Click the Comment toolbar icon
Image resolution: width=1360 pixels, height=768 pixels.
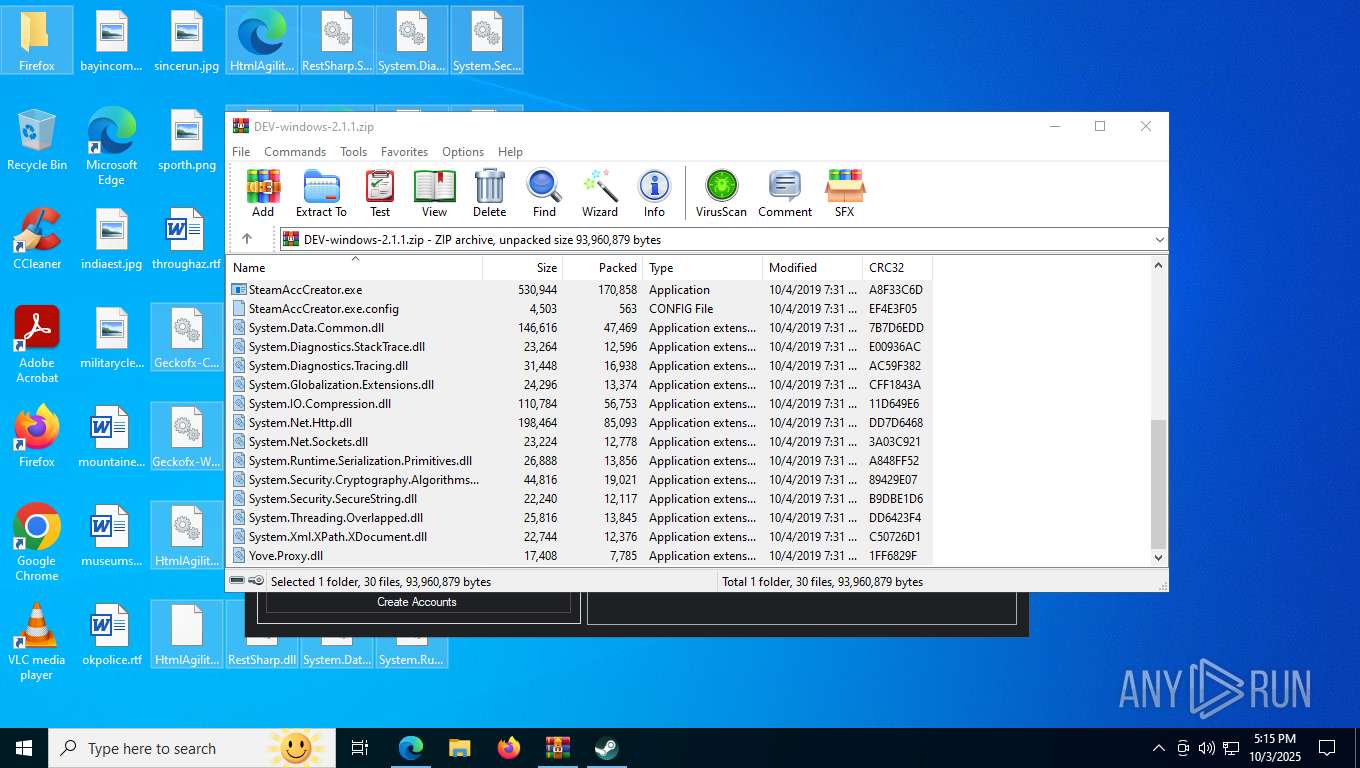pyautogui.click(x=785, y=193)
